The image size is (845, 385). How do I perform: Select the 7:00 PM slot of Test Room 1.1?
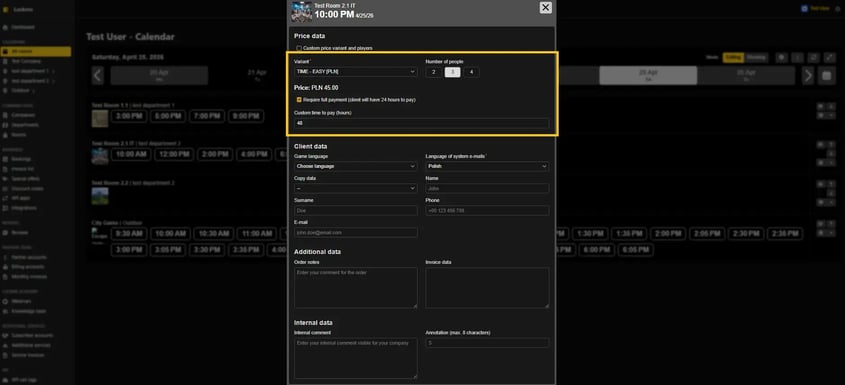click(206, 116)
